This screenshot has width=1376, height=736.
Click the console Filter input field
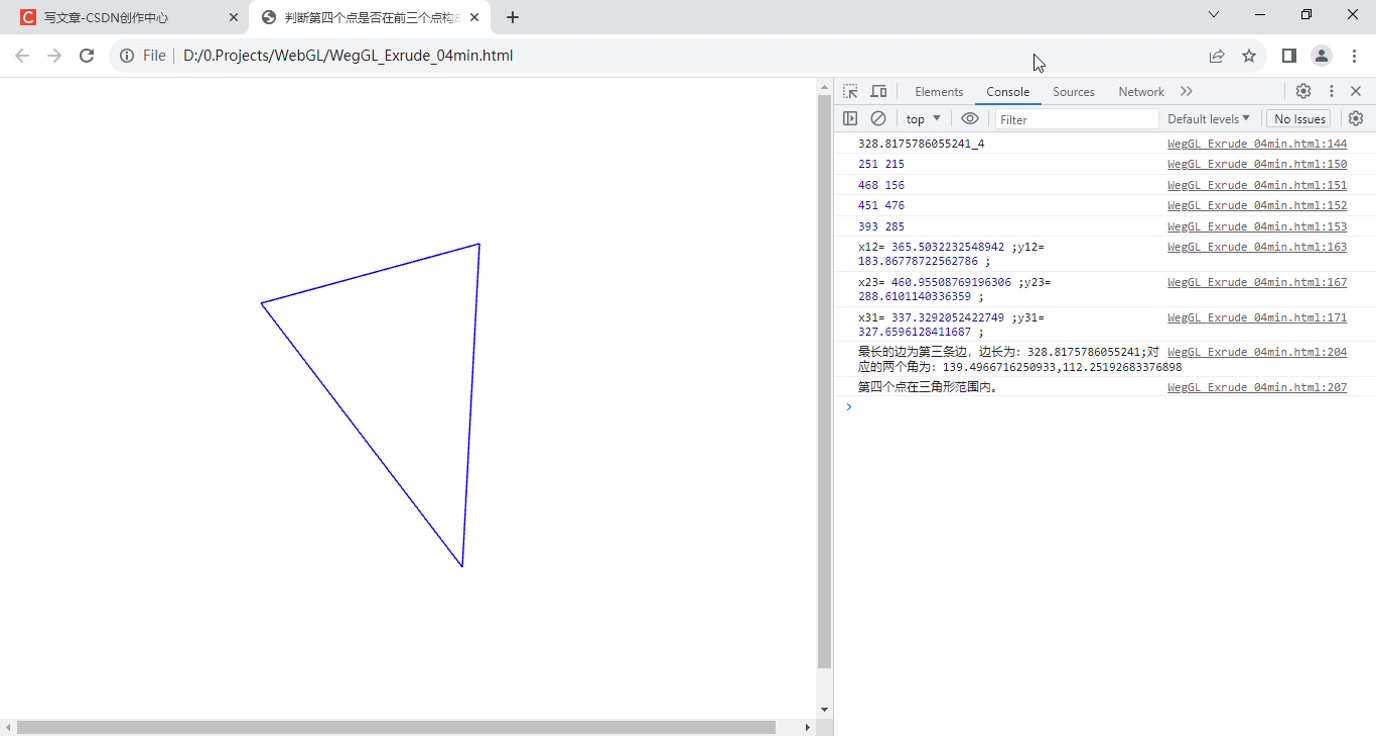click(x=1075, y=119)
